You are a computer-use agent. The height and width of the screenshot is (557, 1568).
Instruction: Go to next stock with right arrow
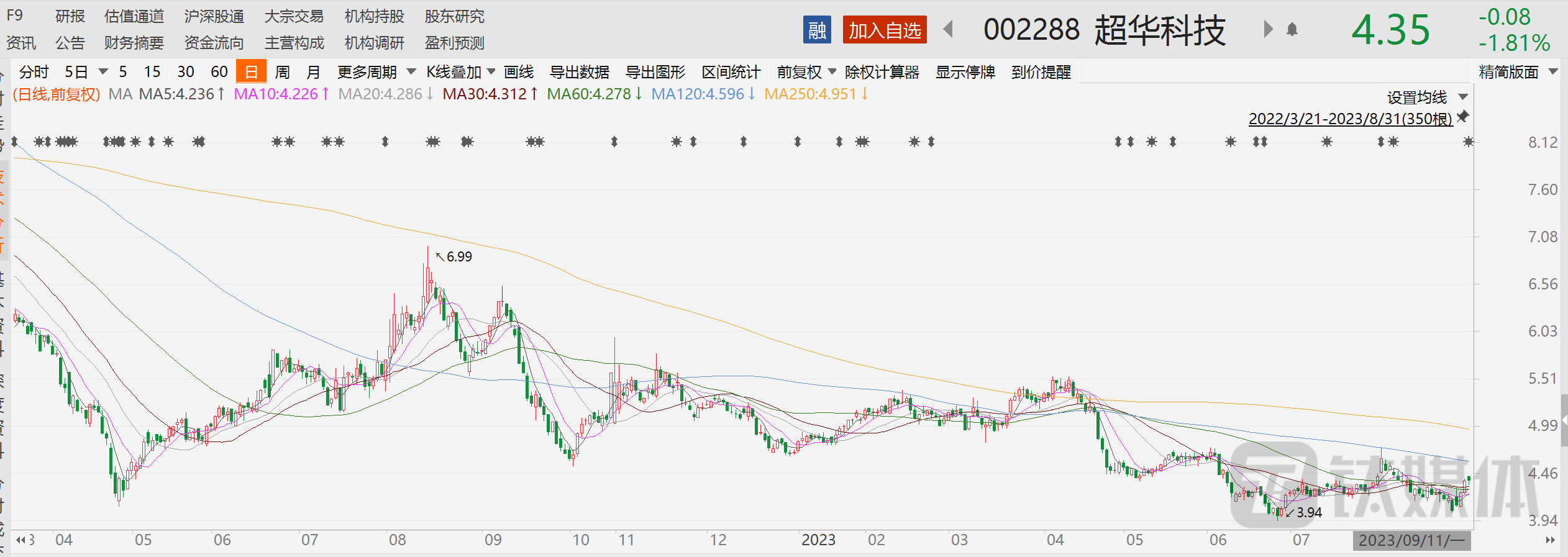1268,29
